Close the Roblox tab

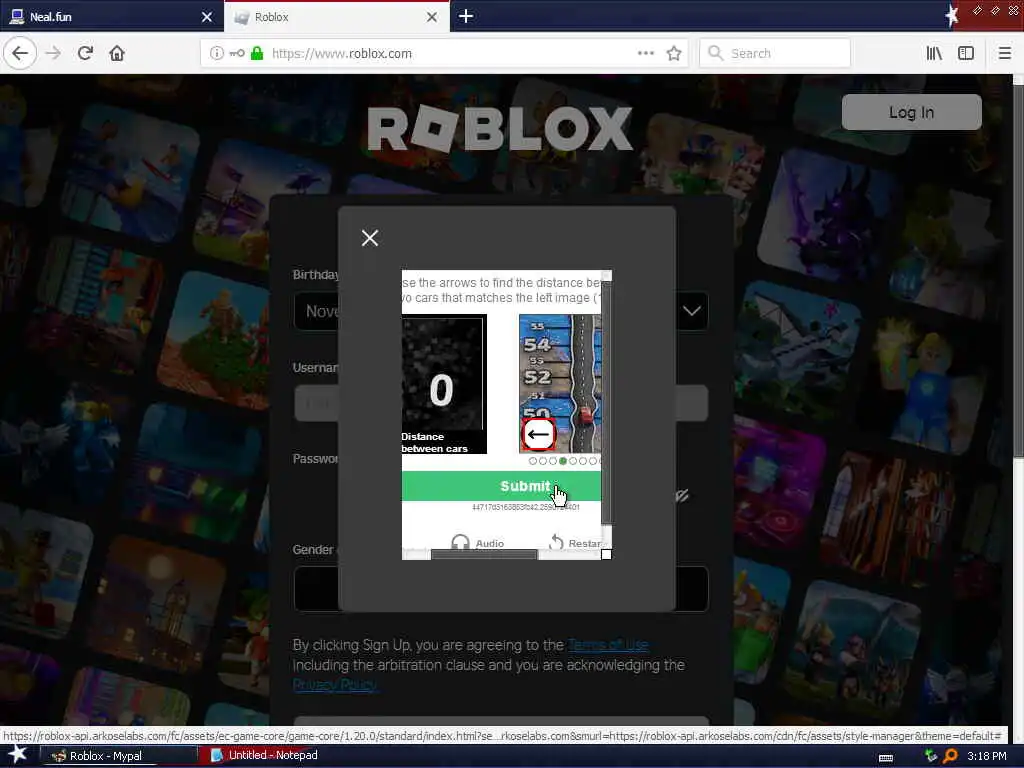[x=432, y=17]
